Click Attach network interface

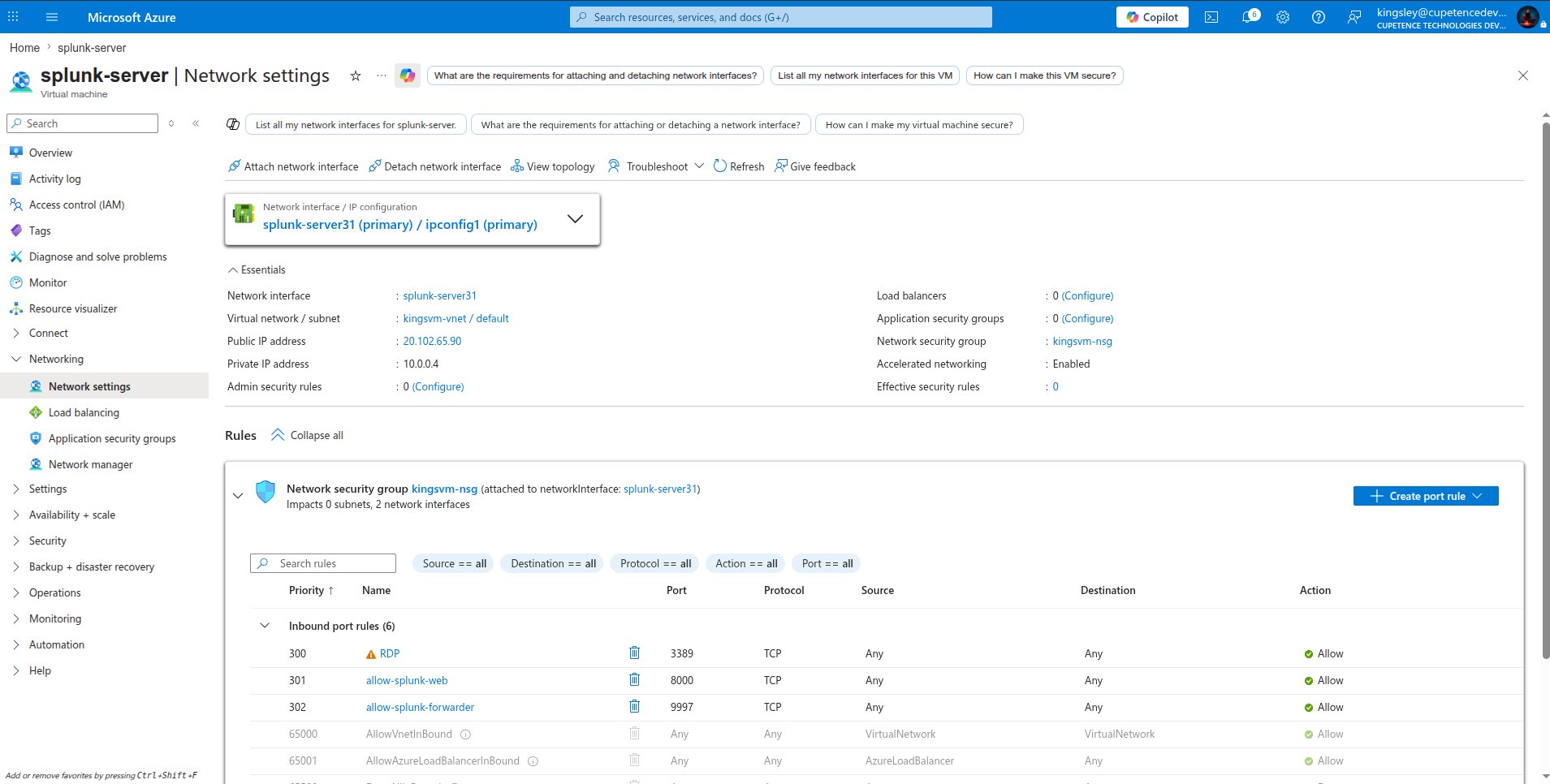coord(293,166)
